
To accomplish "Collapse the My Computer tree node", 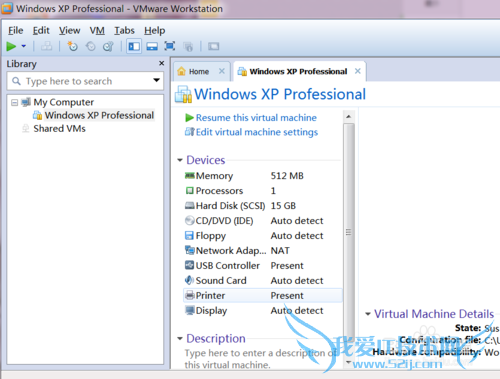I will [x=14, y=102].
